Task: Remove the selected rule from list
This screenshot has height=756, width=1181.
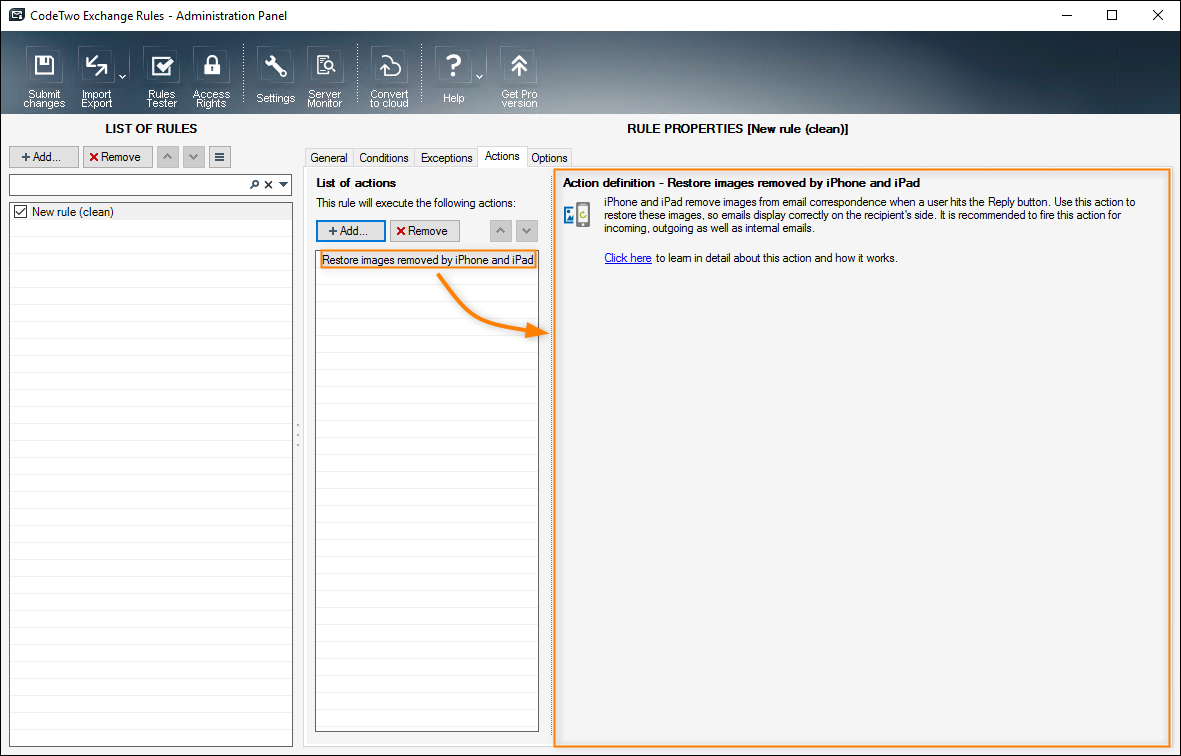Action: point(117,157)
